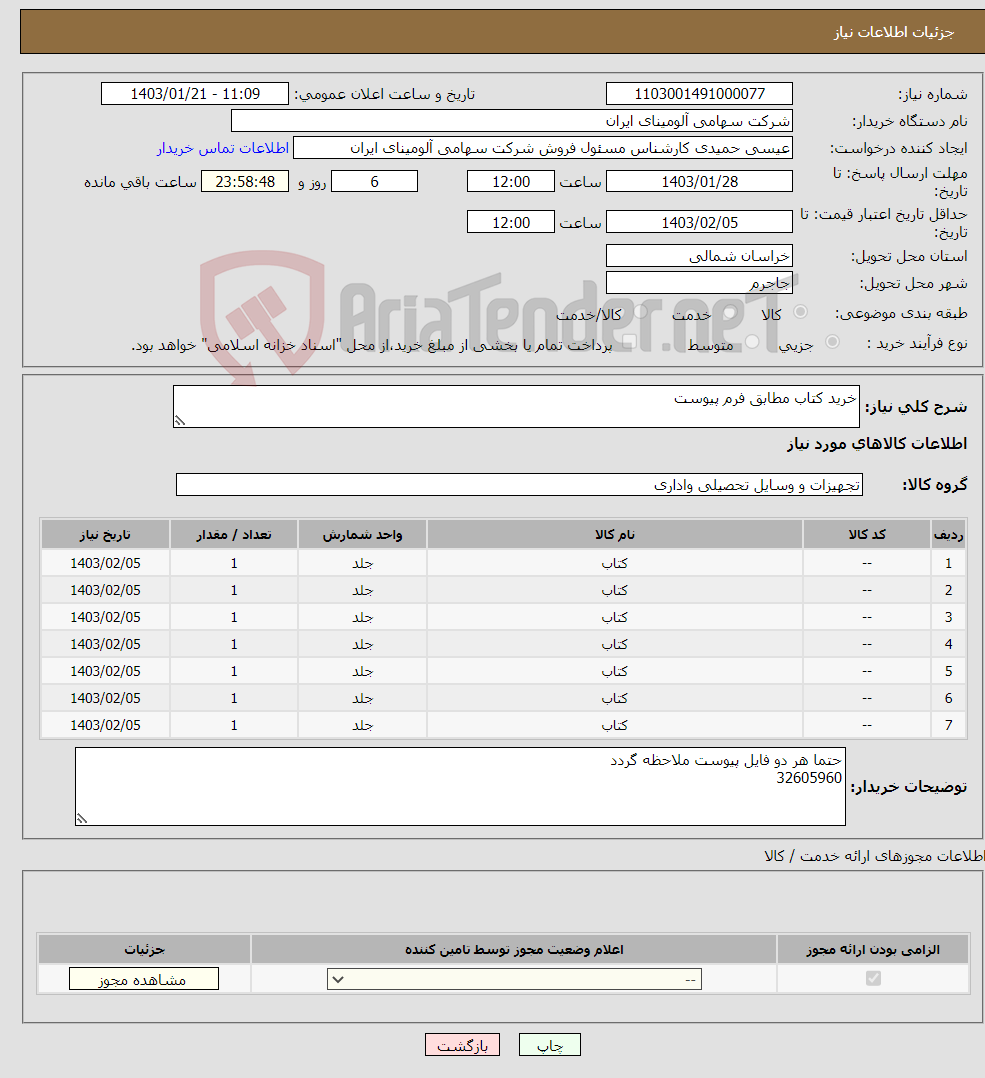Open the buyer contact information link
Screen dimensions: 985x1078
coord(223,148)
